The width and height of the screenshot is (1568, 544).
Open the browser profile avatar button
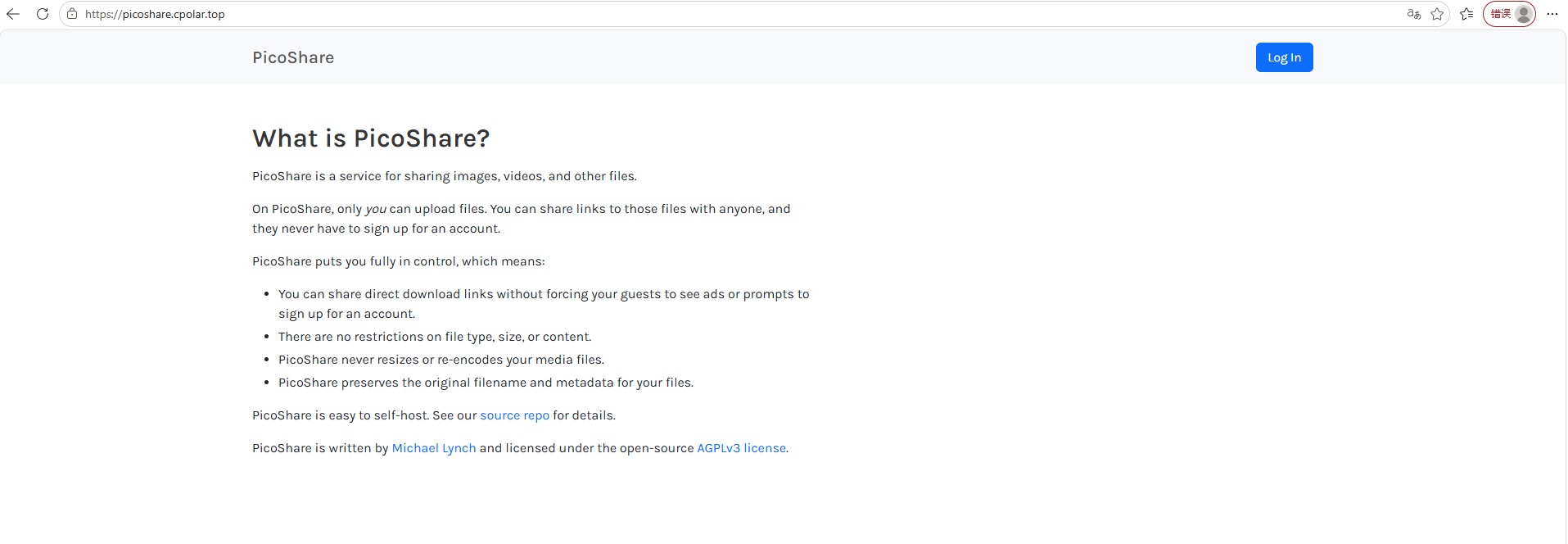coord(1509,14)
